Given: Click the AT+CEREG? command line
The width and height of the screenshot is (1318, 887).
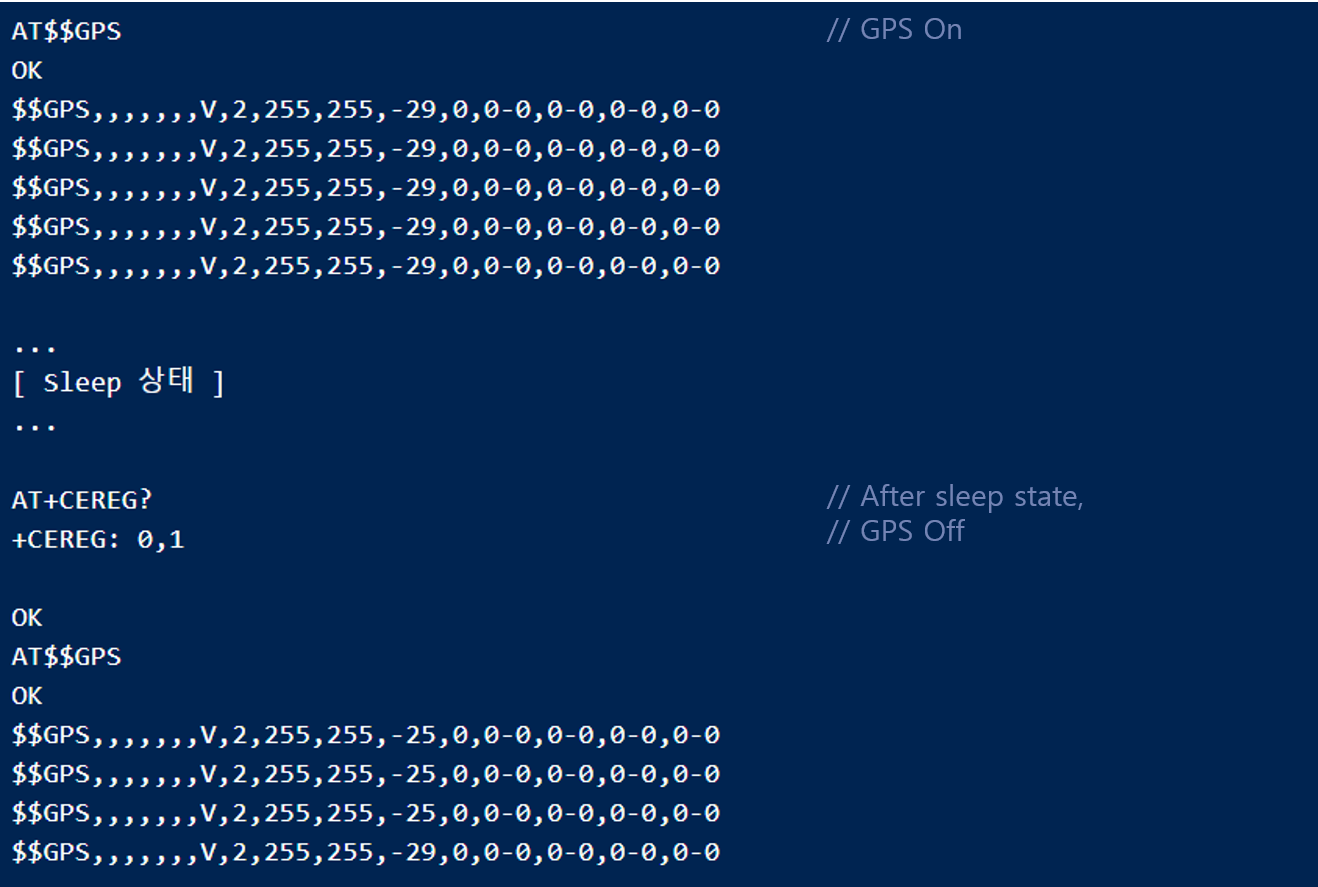Looking at the screenshot, I should click(x=81, y=500).
